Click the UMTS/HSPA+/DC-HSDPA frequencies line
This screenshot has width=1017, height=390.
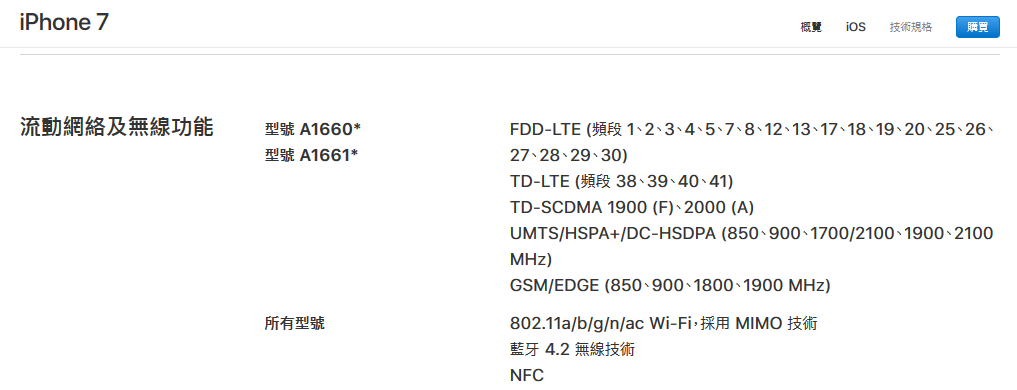pyautogui.click(x=752, y=233)
